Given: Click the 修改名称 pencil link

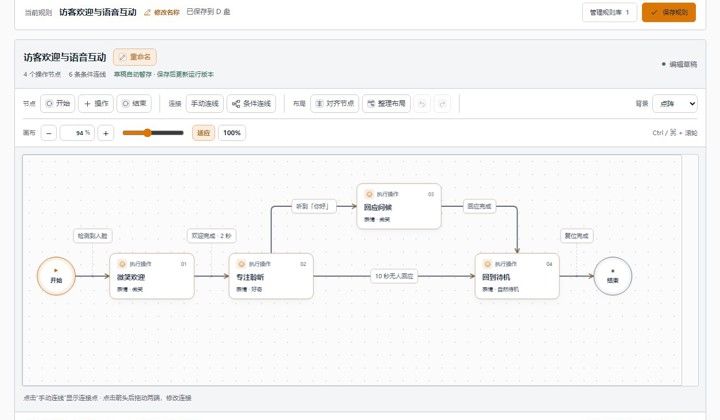Looking at the screenshot, I should tap(162, 12).
